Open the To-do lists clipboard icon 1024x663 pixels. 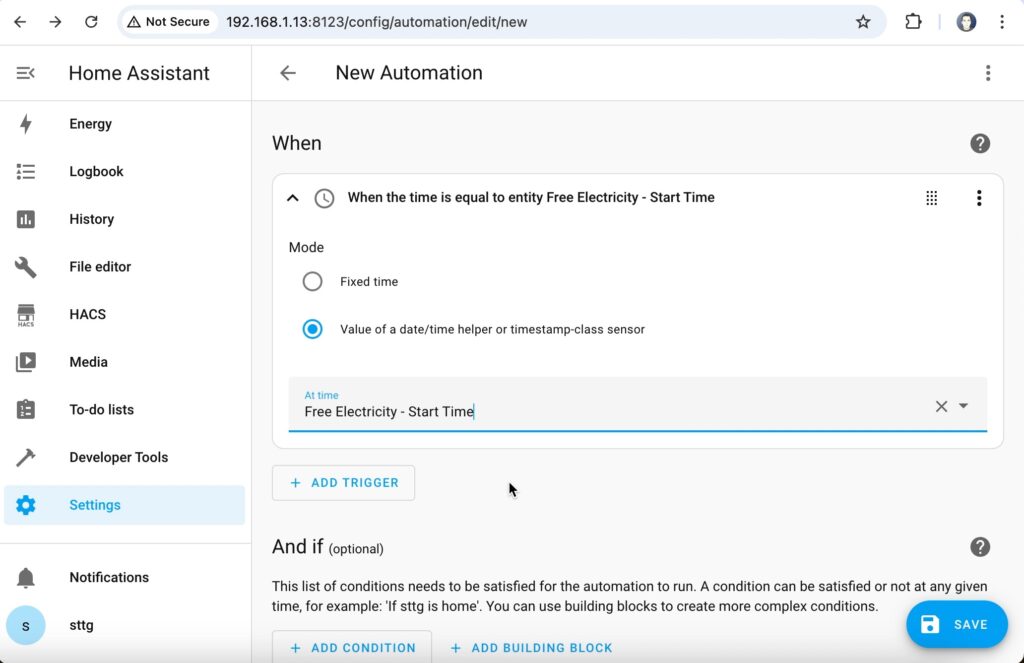click(x=25, y=410)
